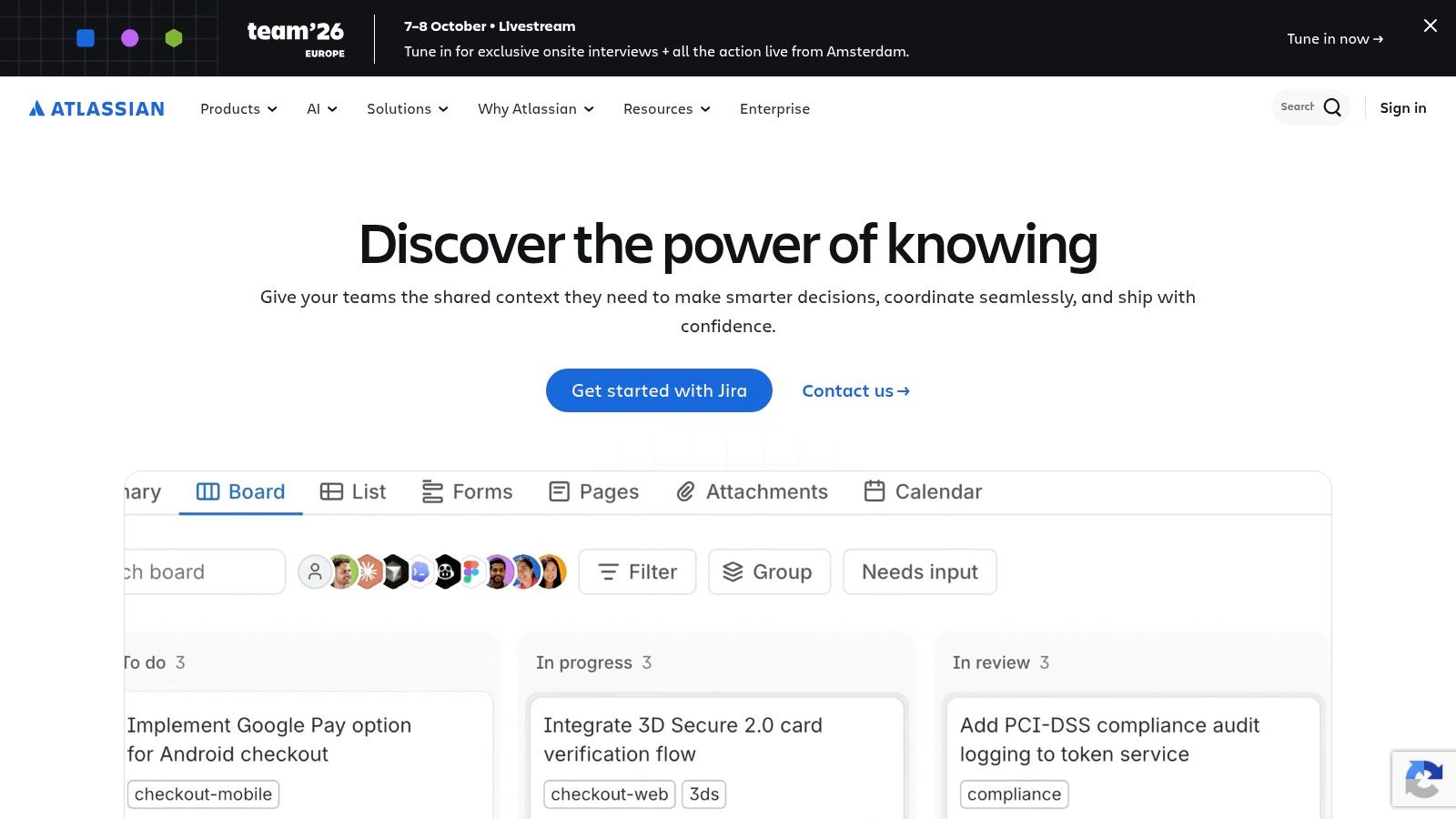Click the Get started with Jira button
The image size is (1456, 819).
click(659, 390)
